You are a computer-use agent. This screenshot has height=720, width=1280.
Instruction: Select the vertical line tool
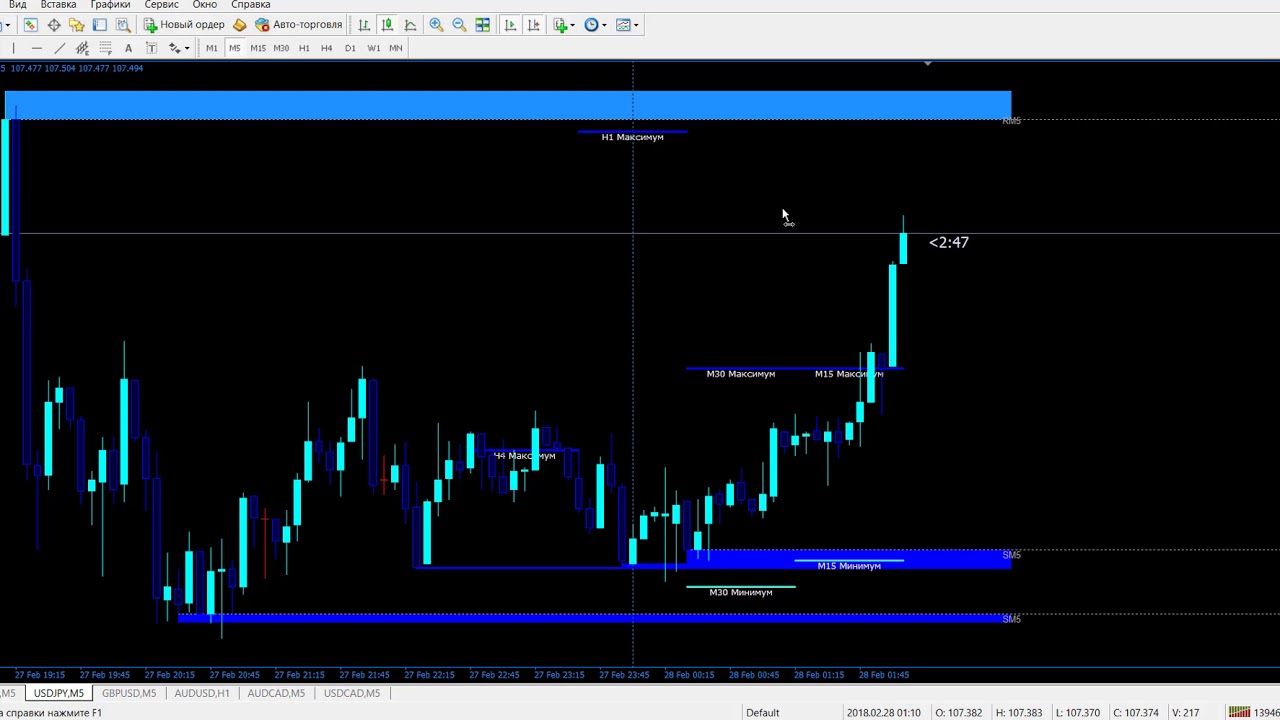click(x=13, y=48)
